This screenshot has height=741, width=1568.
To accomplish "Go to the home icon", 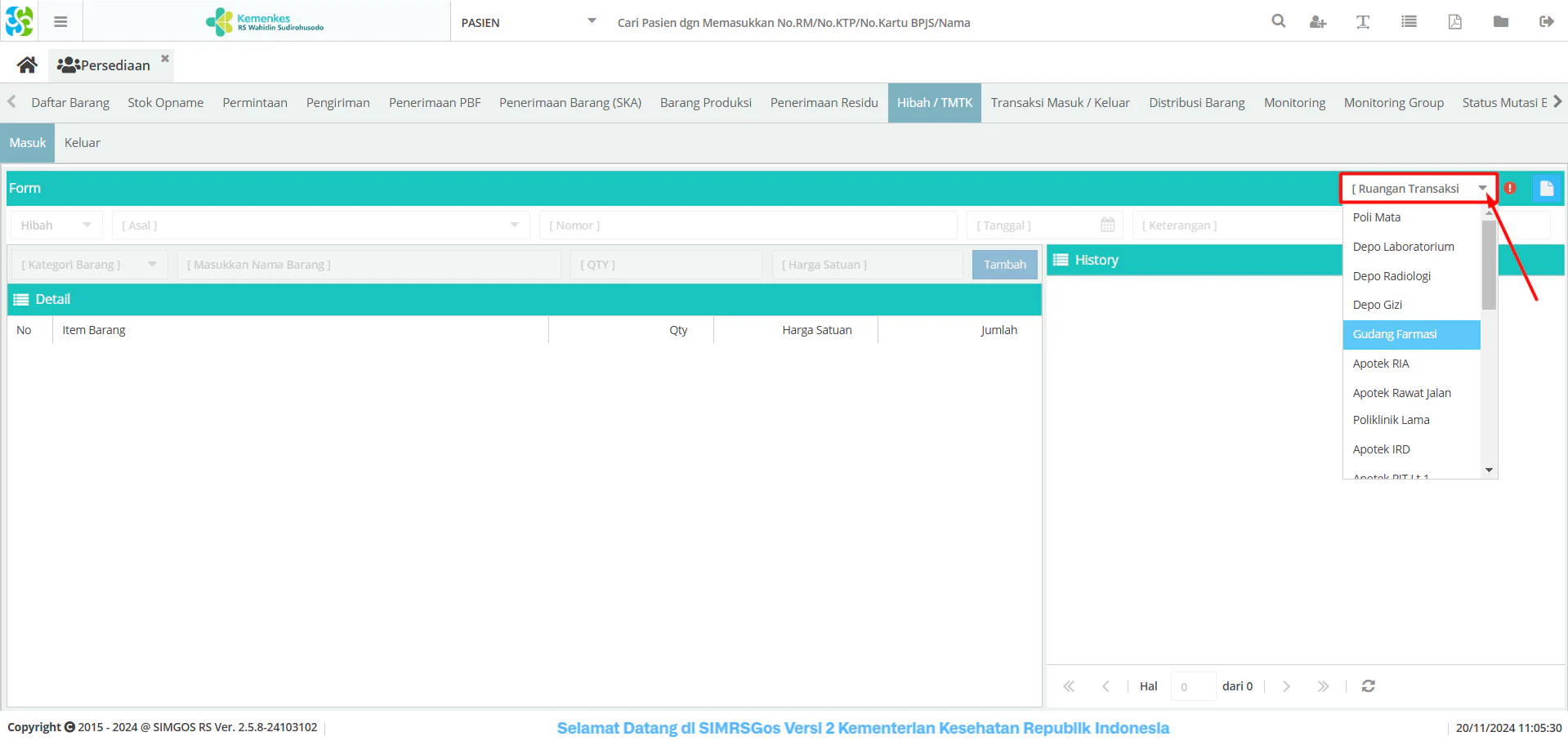I will 27,65.
